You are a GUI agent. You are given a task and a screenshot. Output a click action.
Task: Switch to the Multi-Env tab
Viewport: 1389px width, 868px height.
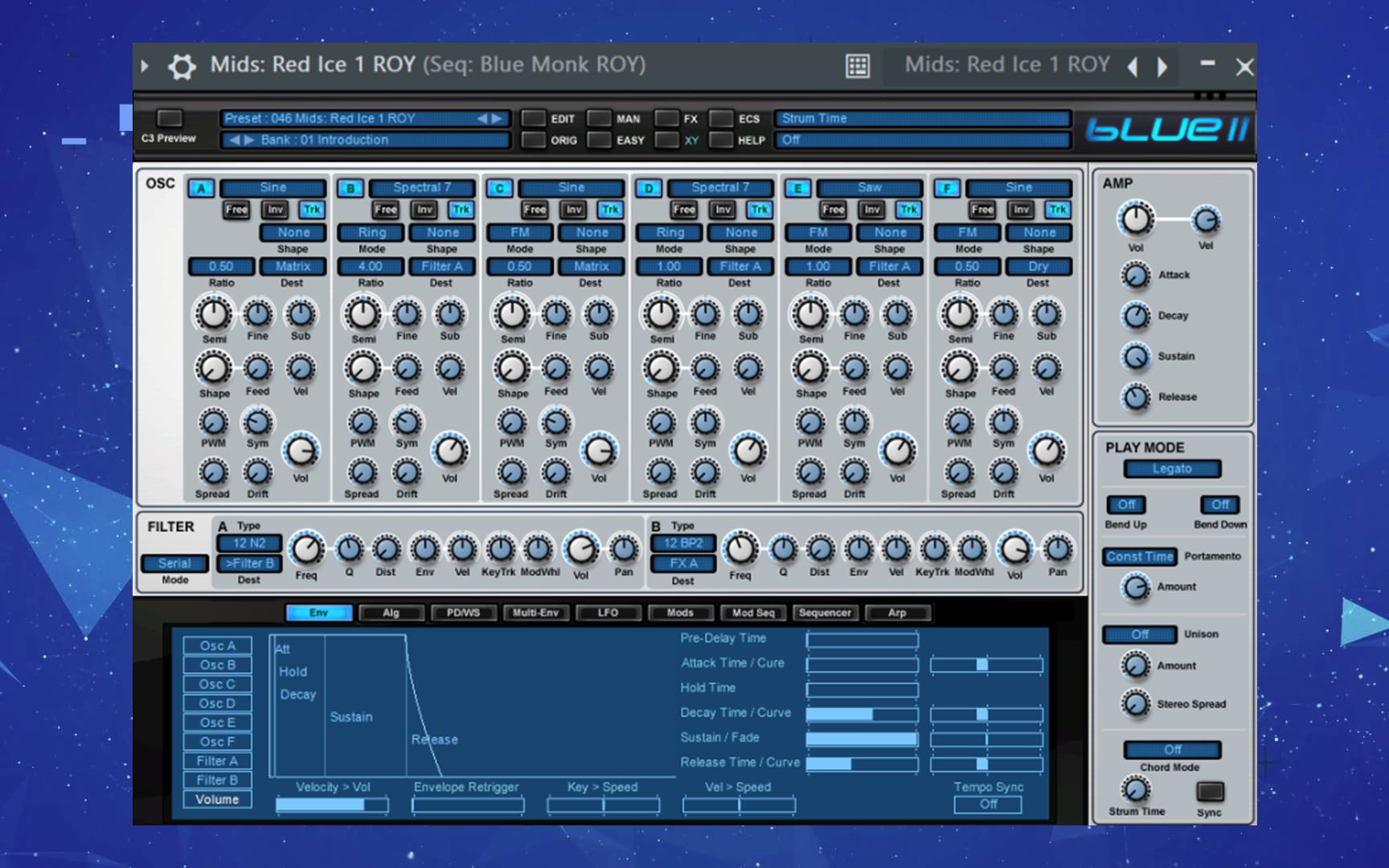(535, 613)
